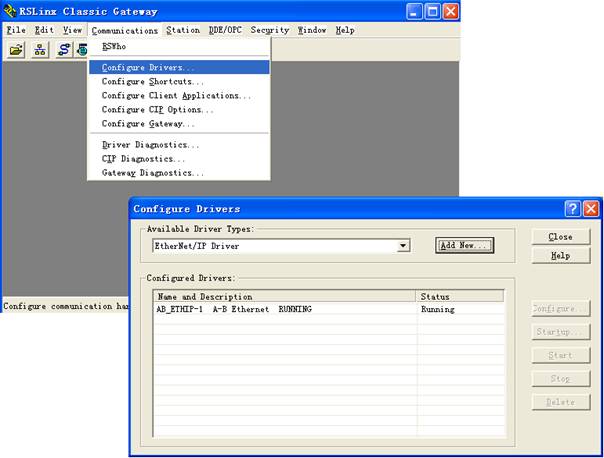Click the Close button in Configure Drivers

tap(560, 237)
